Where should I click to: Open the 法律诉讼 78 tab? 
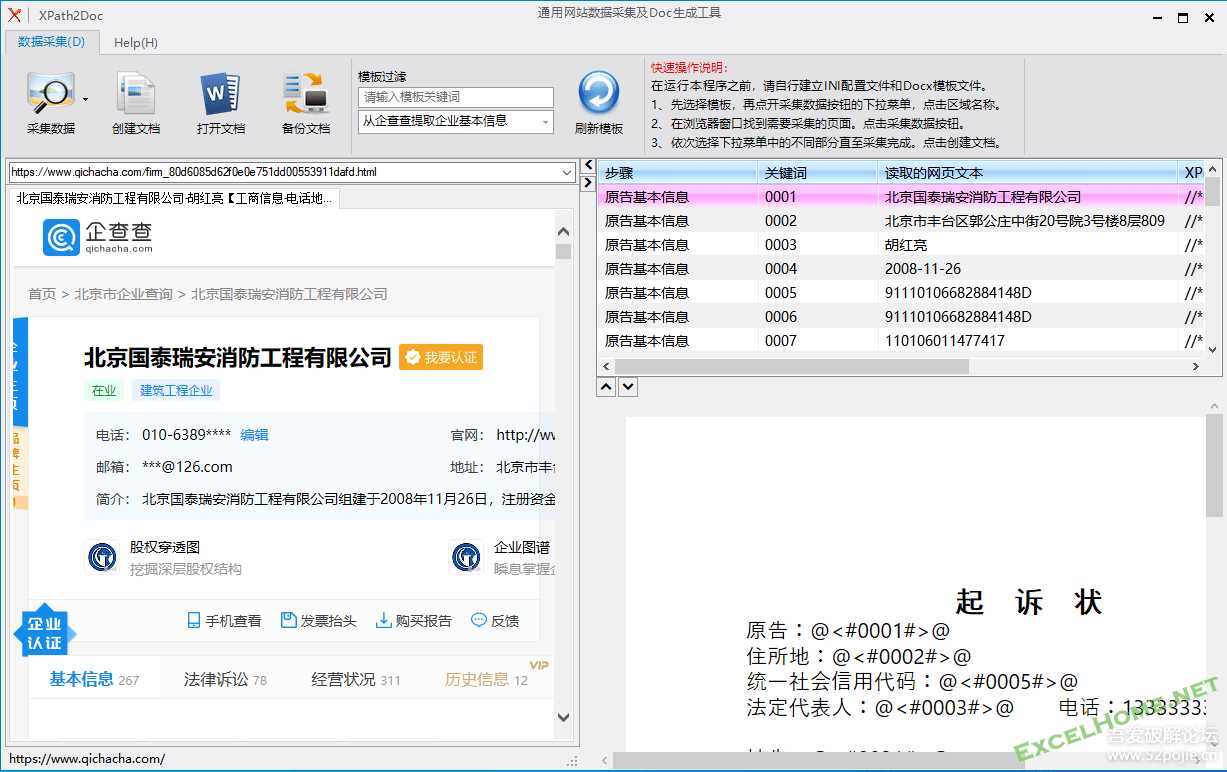225,679
